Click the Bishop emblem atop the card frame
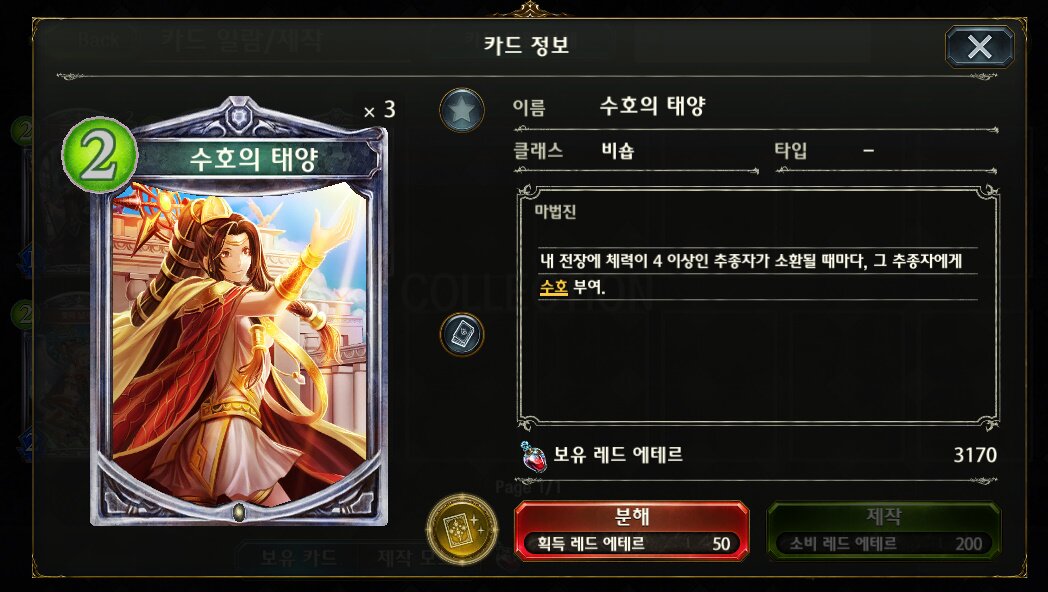 (x=239, y=116)
